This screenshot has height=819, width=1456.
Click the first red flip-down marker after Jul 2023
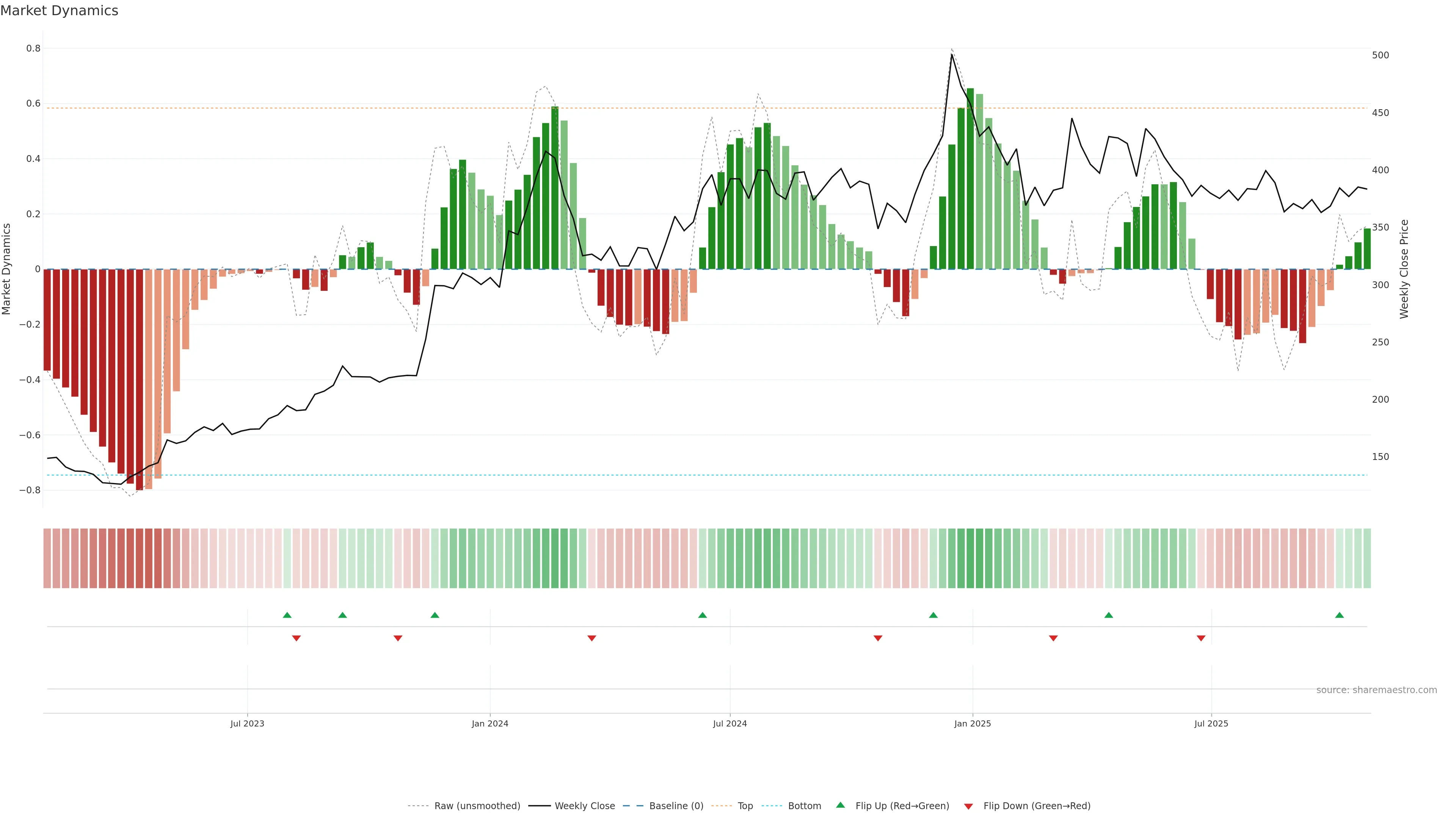(296, 638)
